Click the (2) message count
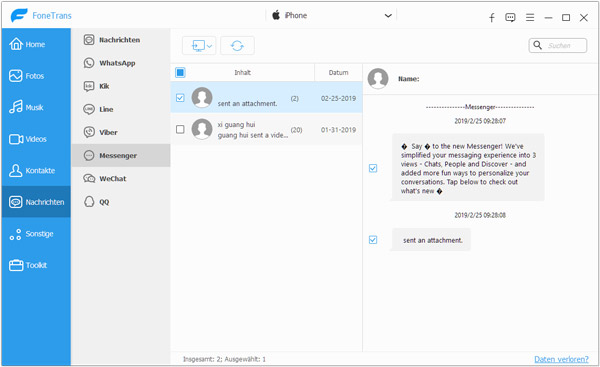 [x=294, y=98]
